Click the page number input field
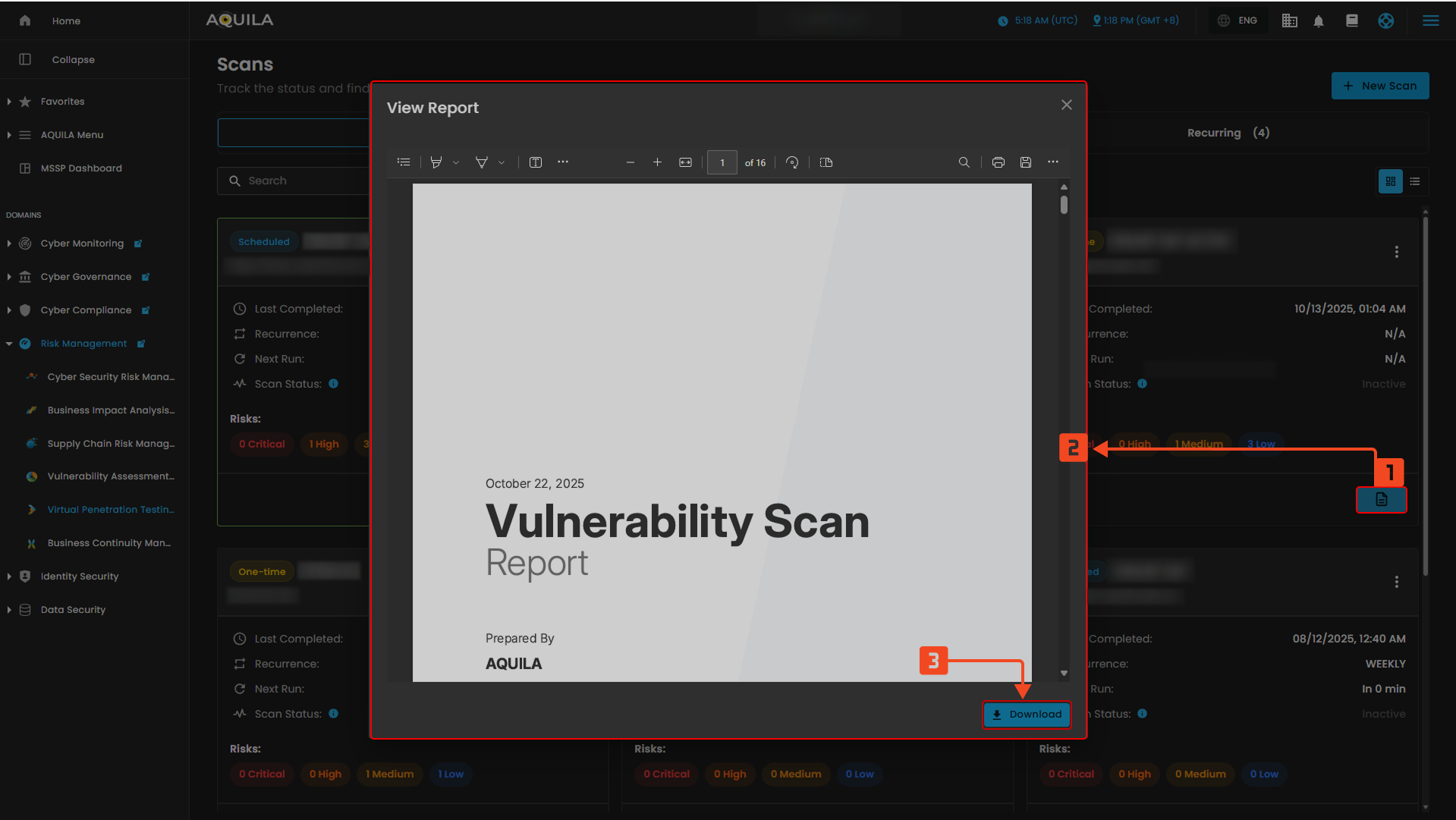Viewport: 1456px width, 820px height. coord(722,162)
